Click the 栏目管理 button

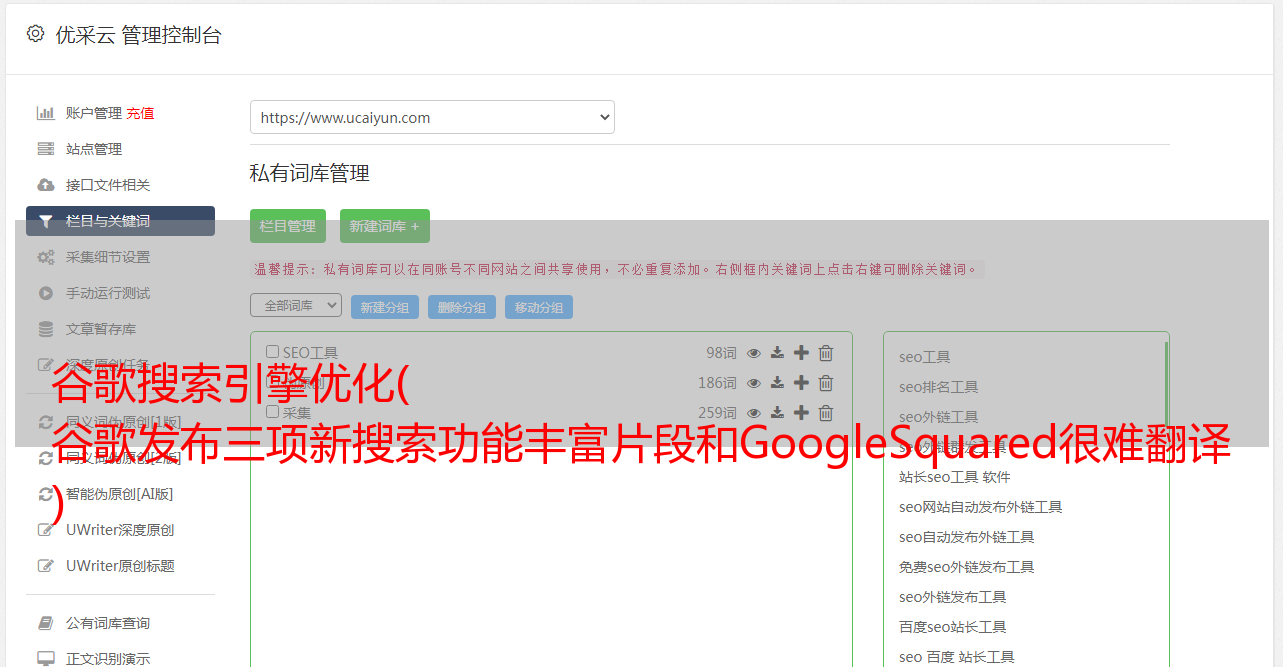click(288, 226)
